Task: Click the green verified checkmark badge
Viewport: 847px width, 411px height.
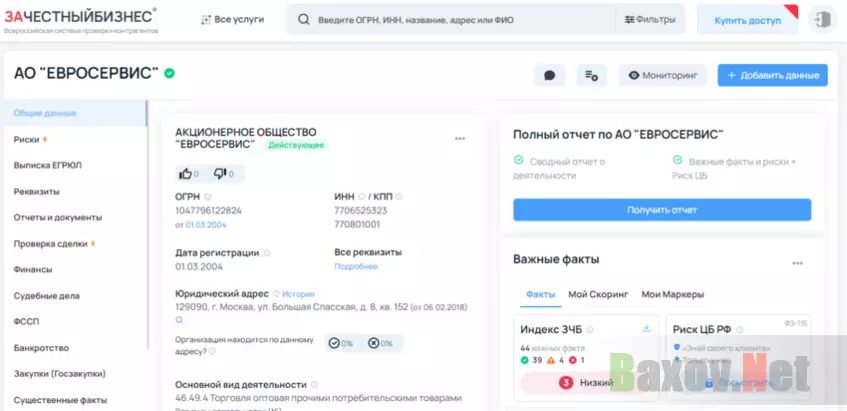Action: click(x=170, y=73)
